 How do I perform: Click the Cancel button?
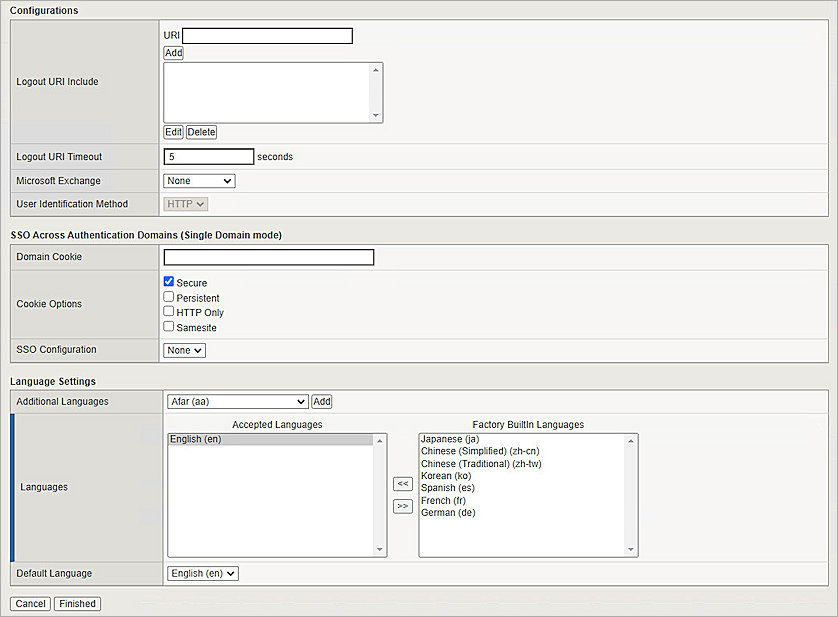29,603
